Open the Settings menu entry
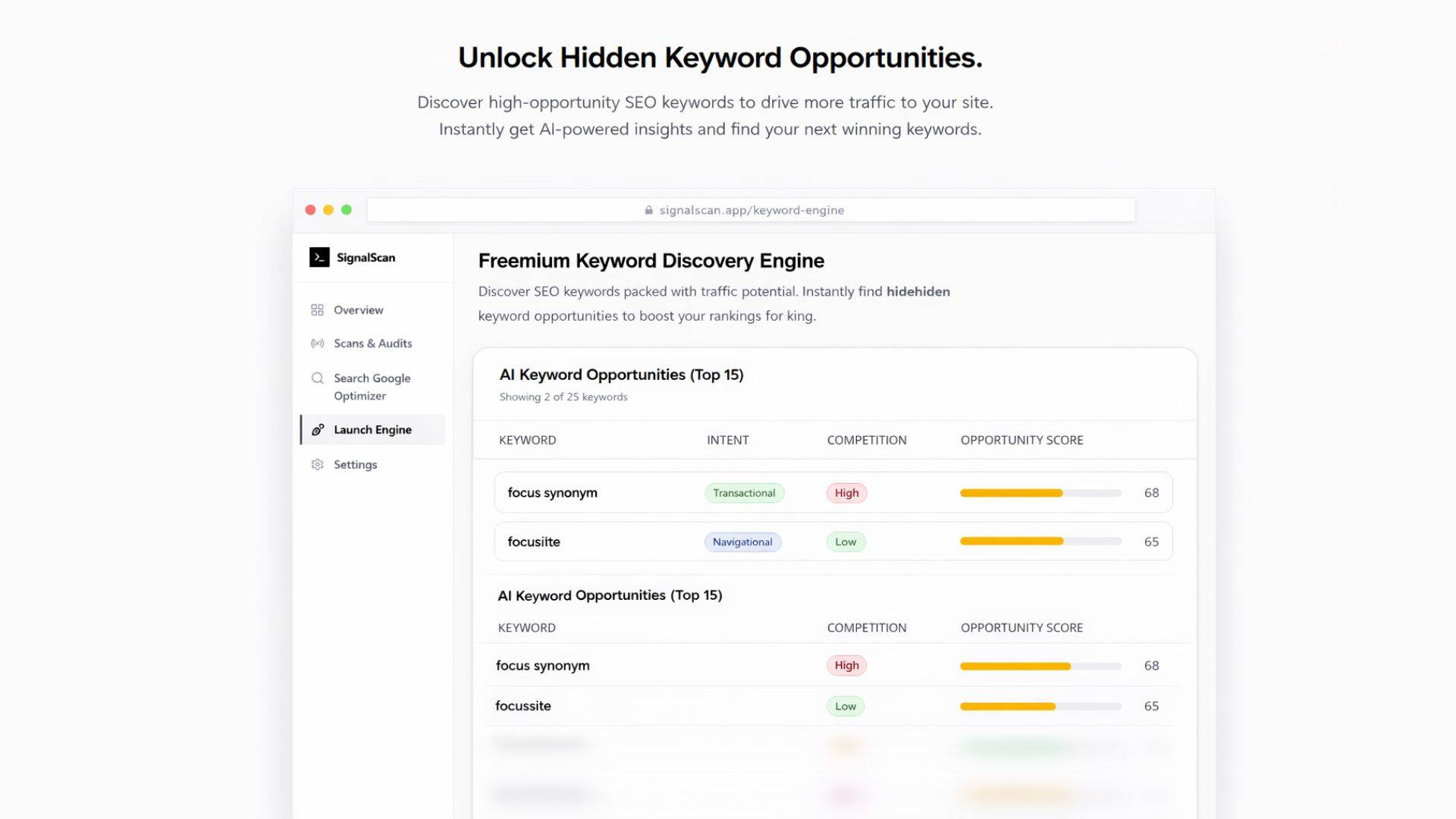 [355, 465]
